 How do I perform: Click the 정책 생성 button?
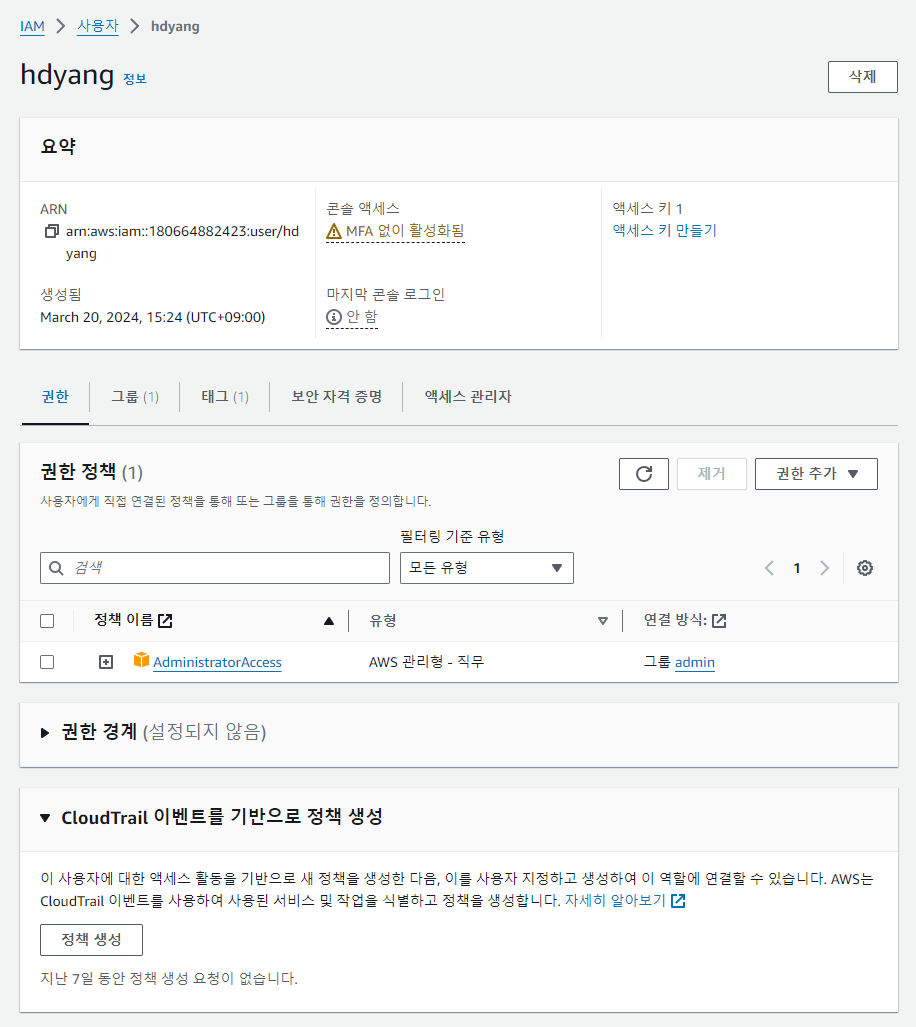[91, 940]
